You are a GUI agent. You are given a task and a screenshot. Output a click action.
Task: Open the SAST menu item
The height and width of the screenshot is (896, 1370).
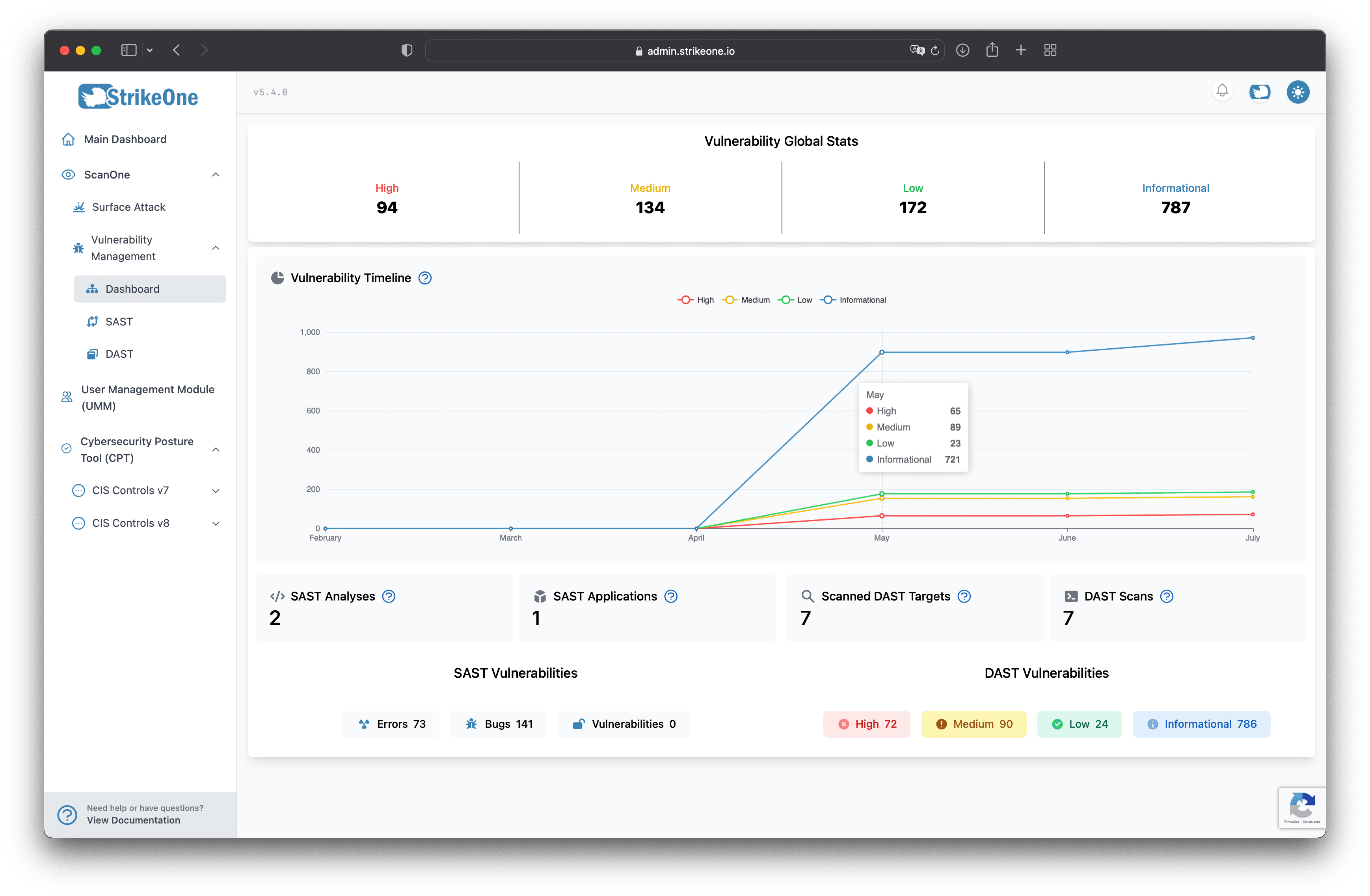pyautogui.click(x=119, y=322)
